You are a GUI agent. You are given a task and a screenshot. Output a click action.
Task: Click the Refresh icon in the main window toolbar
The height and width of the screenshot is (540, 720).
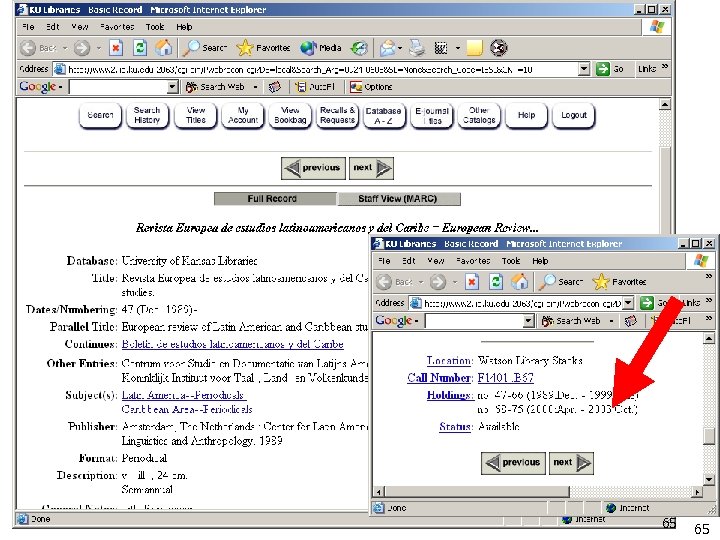pyautogui.click(x=140, y=48)
